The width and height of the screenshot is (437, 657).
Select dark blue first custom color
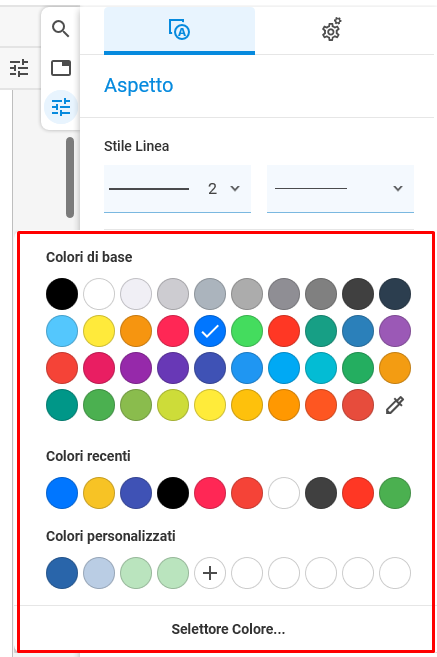tap(62, 573)
